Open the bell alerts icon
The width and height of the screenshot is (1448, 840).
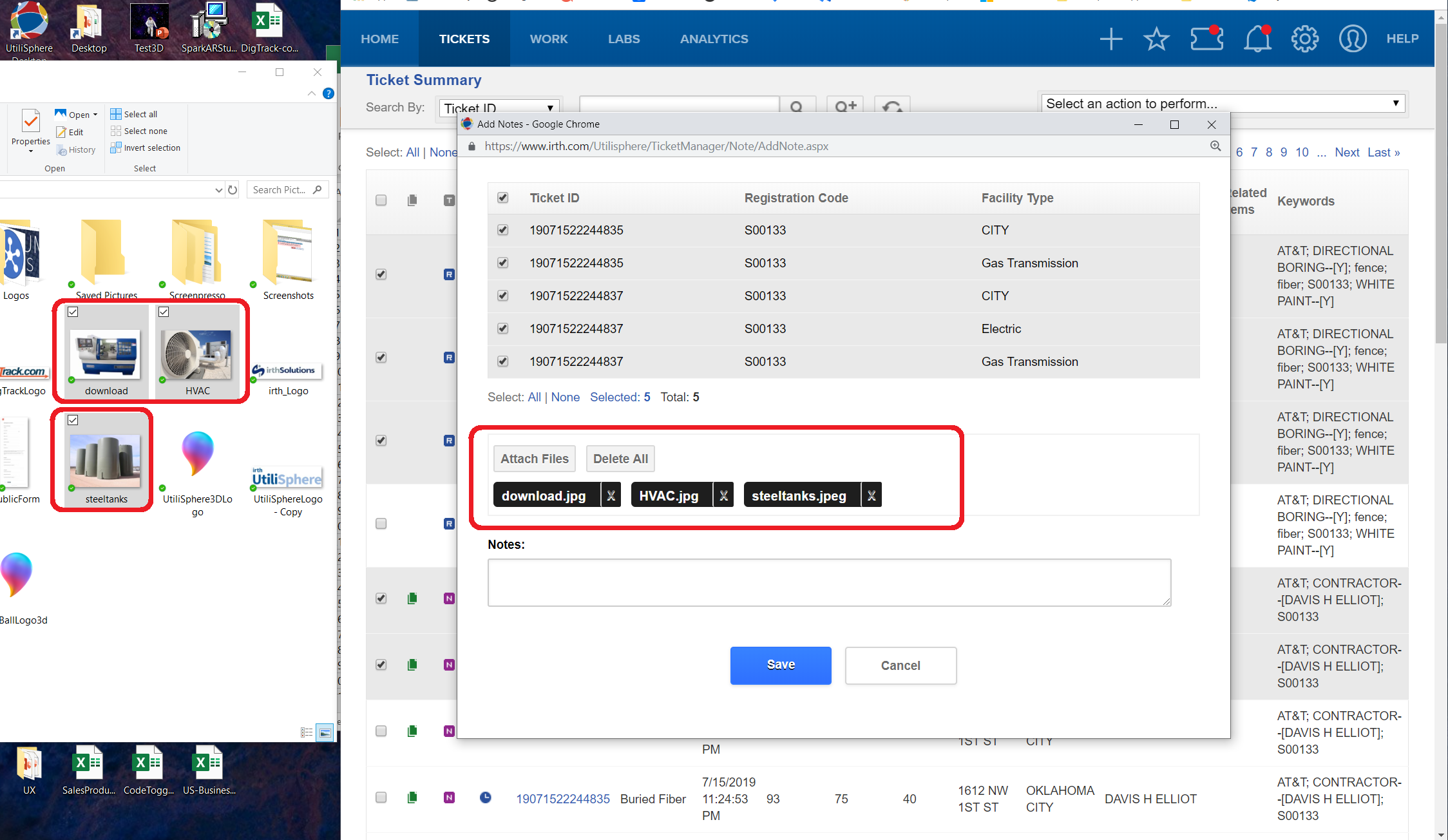(x=1257, y=39)
